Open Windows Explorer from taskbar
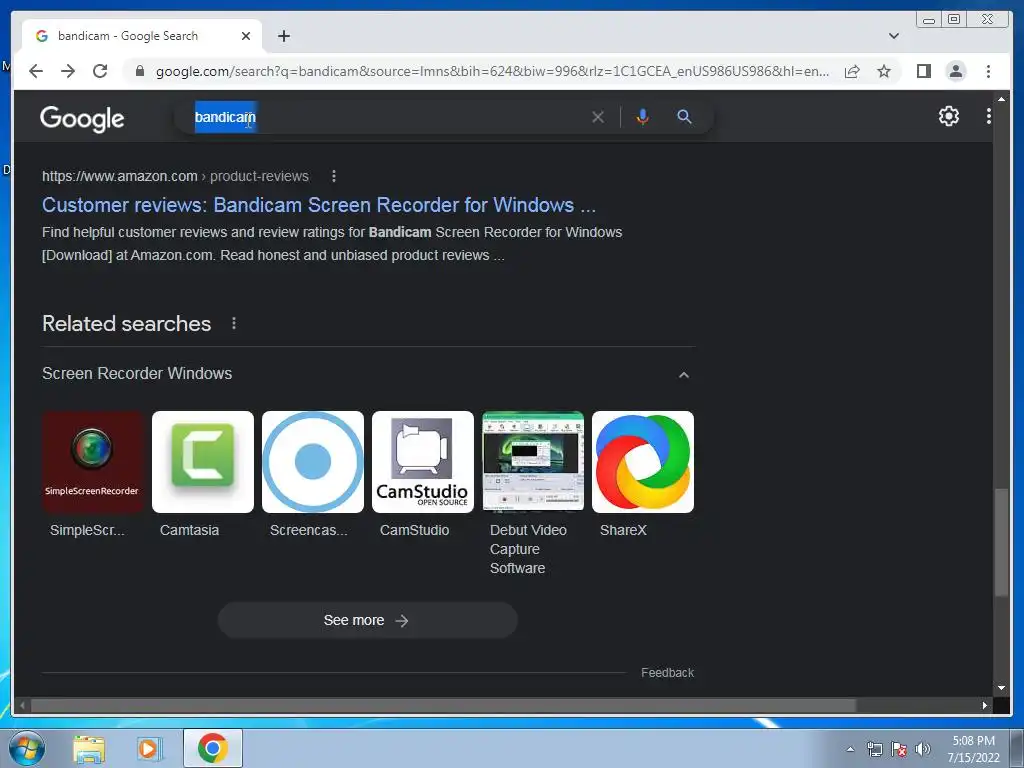This screenshot has height=768, width=1024. coord(89,749)
